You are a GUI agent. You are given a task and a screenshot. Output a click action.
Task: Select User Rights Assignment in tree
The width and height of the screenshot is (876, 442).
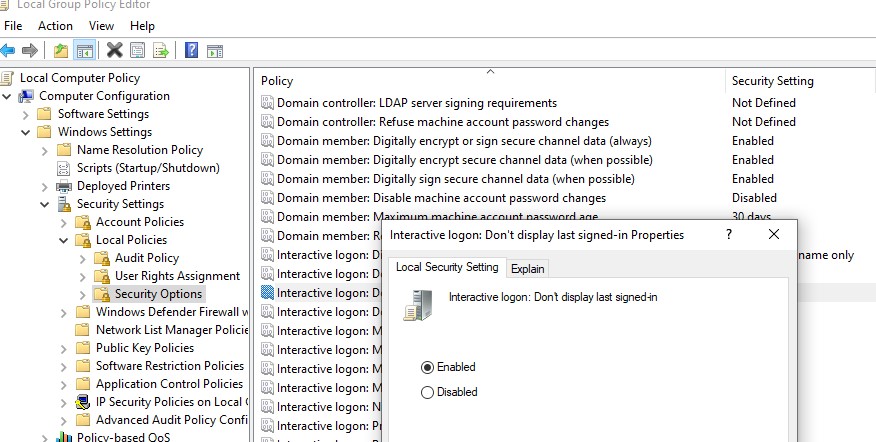click(177, 276)
